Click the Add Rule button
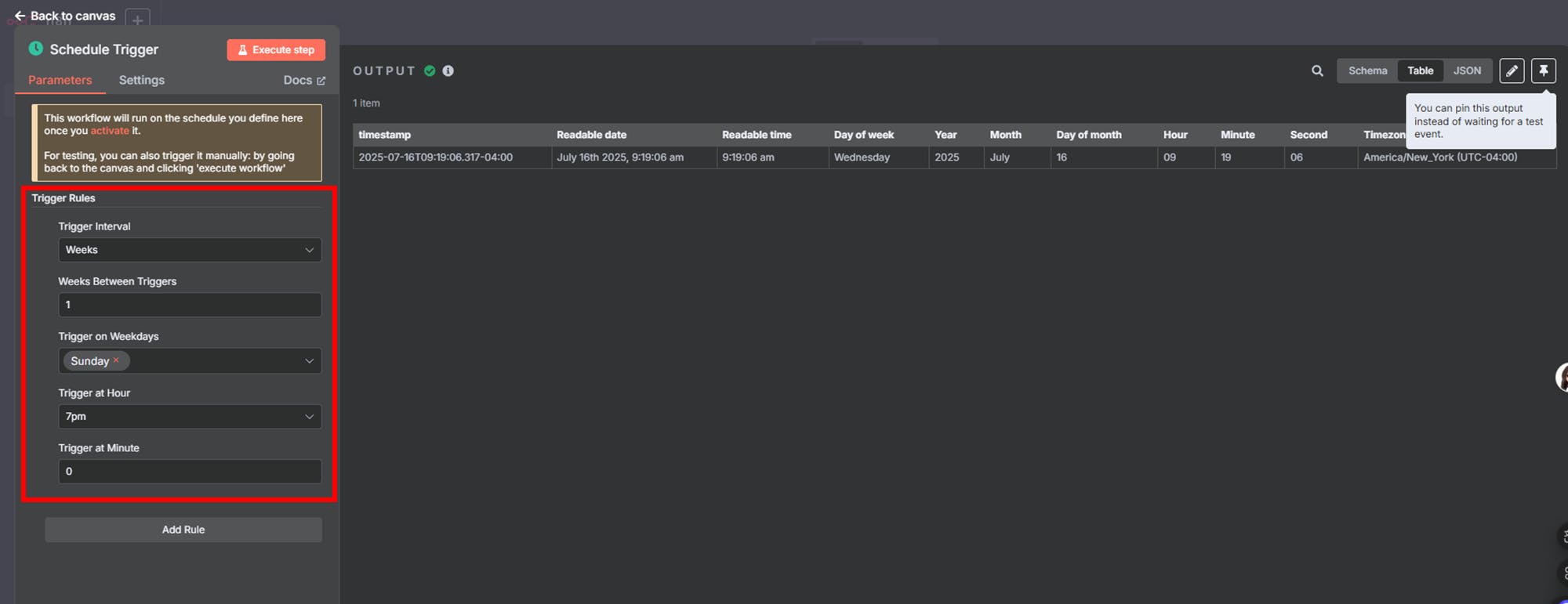1568x604 pixels. pyautogui.click(x=183, y=530)
